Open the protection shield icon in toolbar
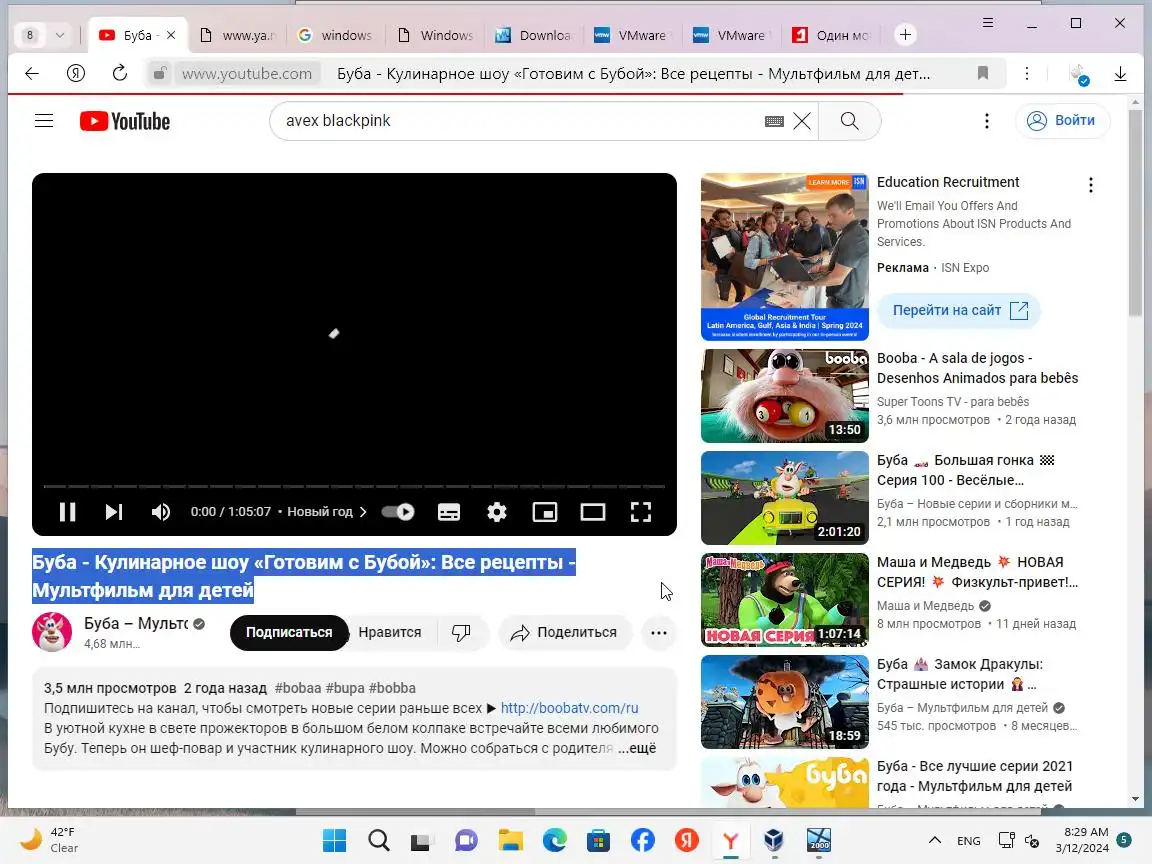 [x=1079, y=74]
